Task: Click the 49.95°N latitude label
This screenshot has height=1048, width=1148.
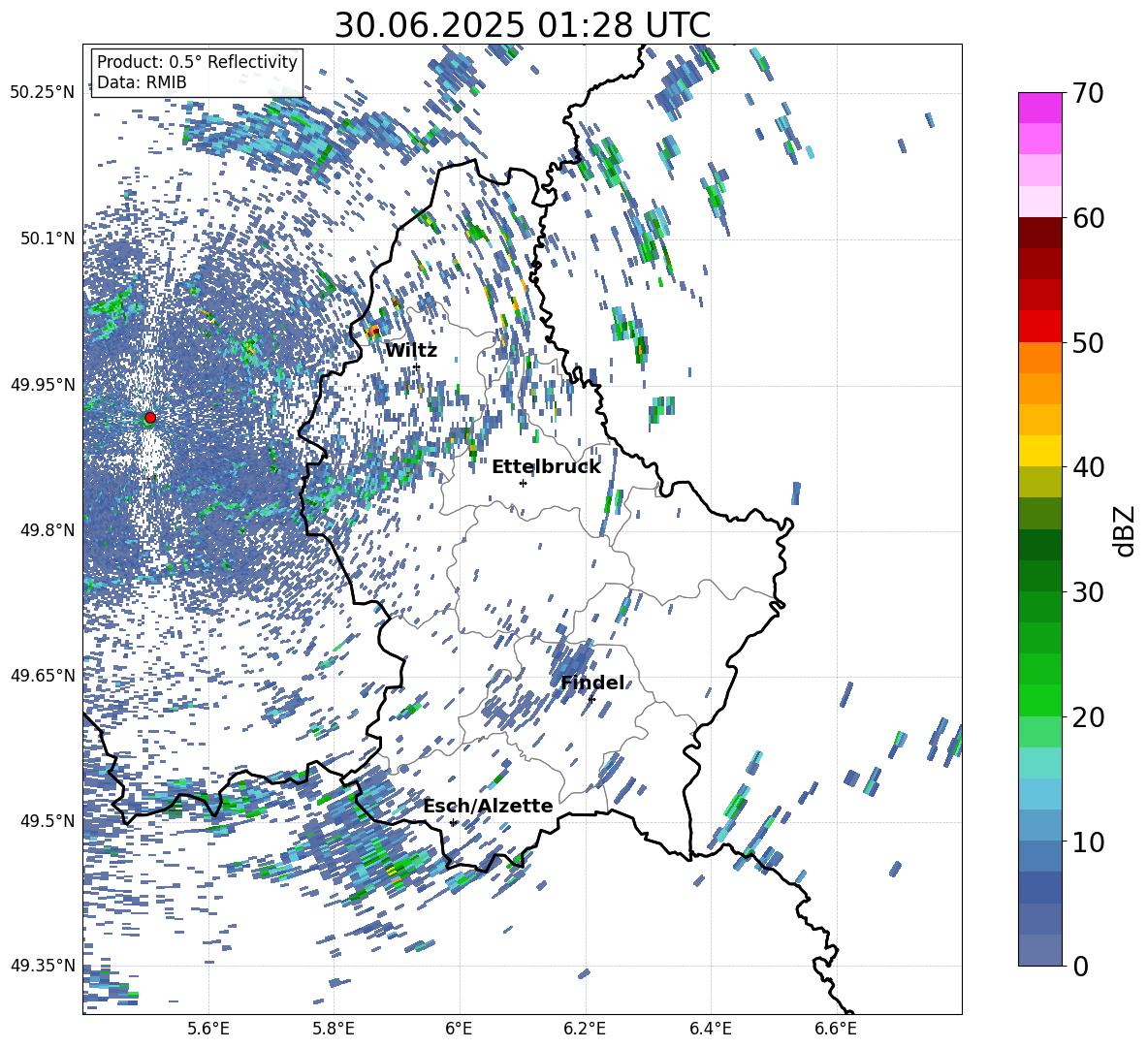Action: point(43,384)
